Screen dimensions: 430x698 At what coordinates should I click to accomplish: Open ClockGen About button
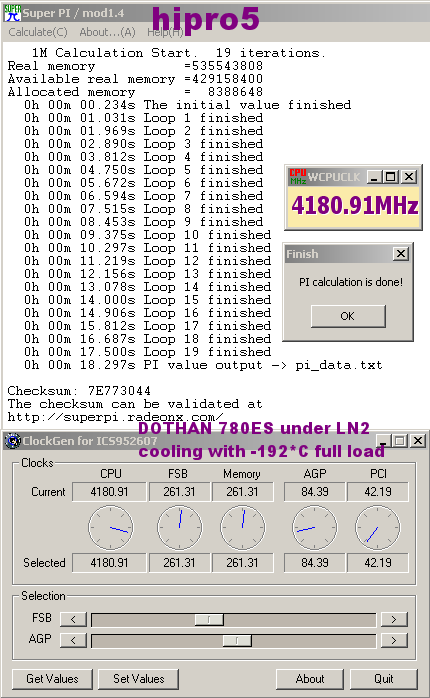[x=310, y=679]
